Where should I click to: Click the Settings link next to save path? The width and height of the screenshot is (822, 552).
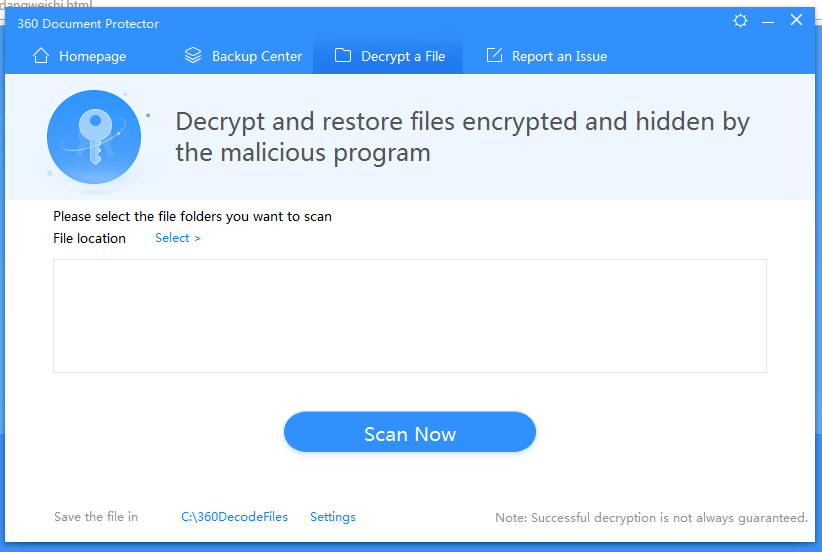pyautogui.click(x=333, y=517)
